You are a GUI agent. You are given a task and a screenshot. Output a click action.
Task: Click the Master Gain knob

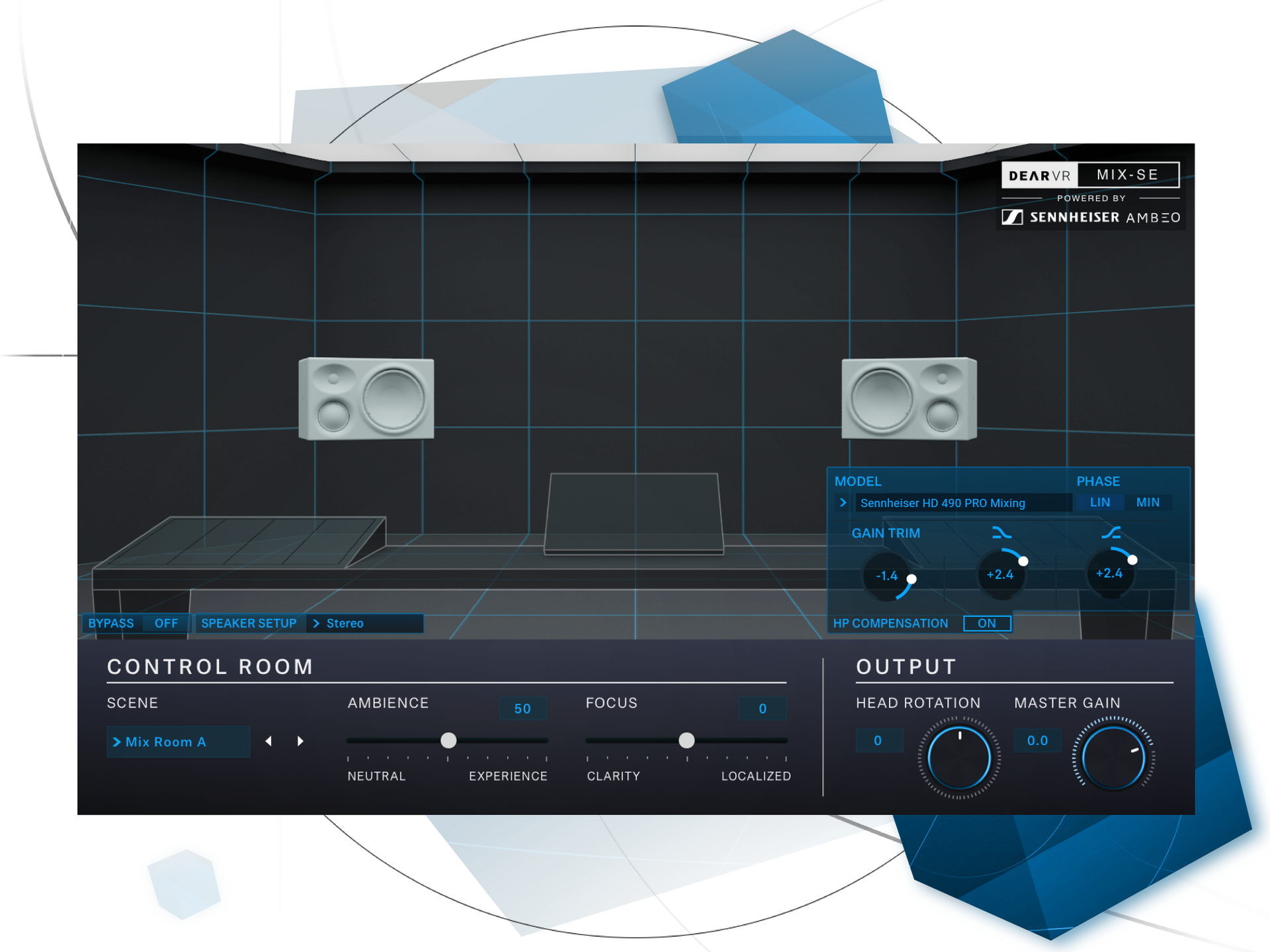(1113, 758)
